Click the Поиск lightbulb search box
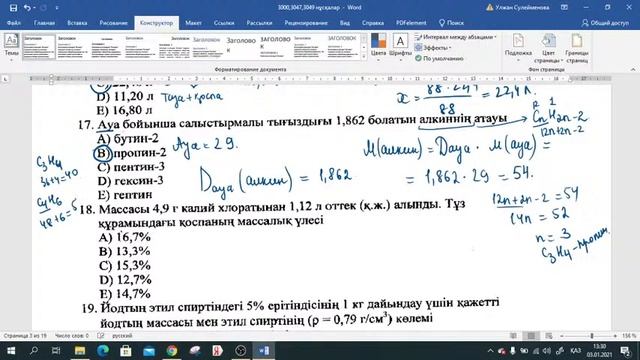Screen dimensions: 640x360 coord(451,23)
